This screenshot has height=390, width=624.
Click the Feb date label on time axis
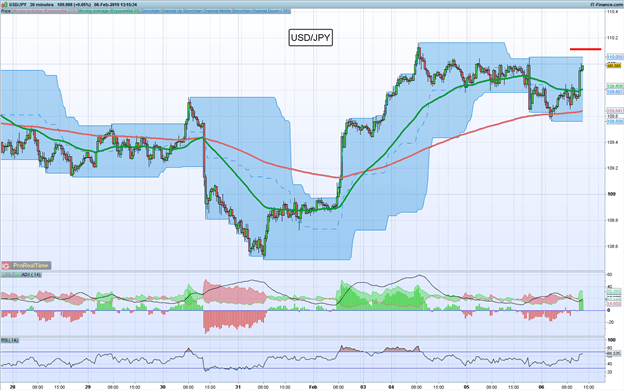coord(313,386)
